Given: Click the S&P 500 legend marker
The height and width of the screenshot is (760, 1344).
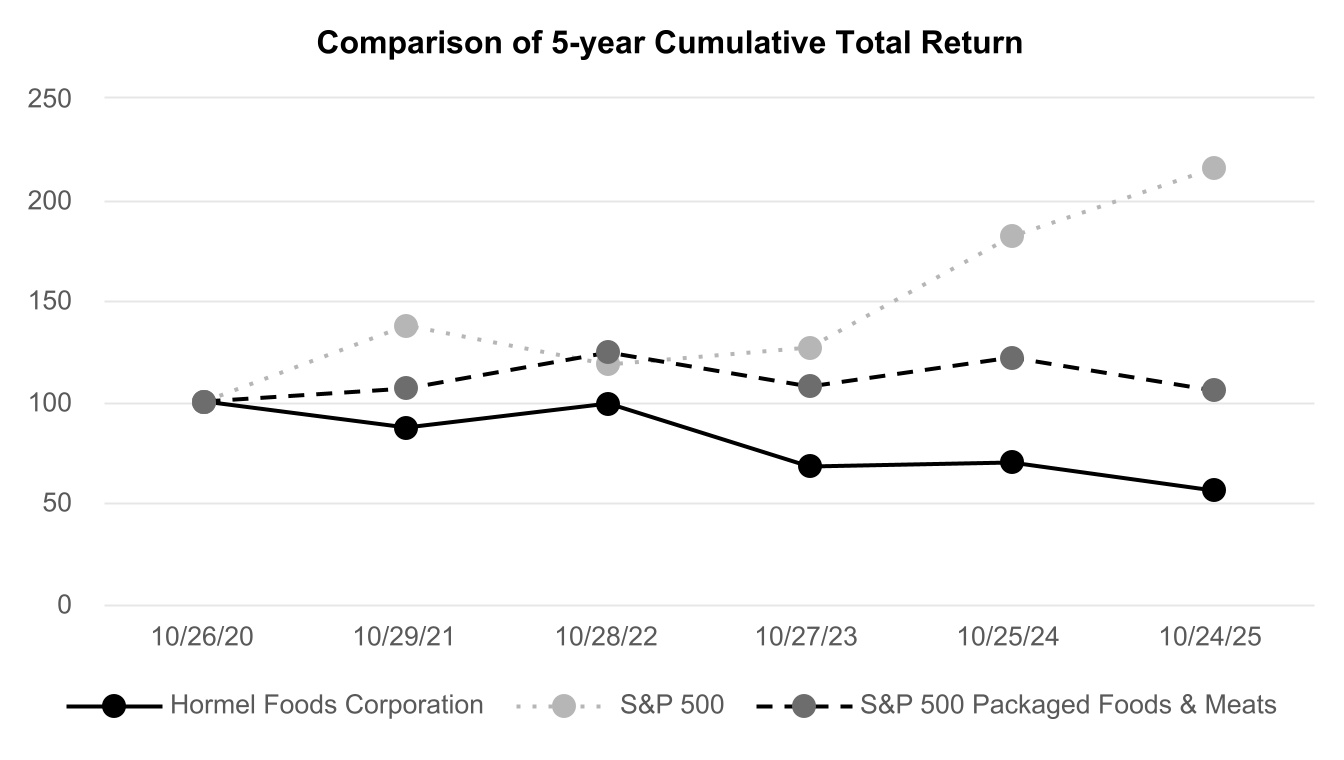Looking at the screenshot, I should tap(564, 706).
